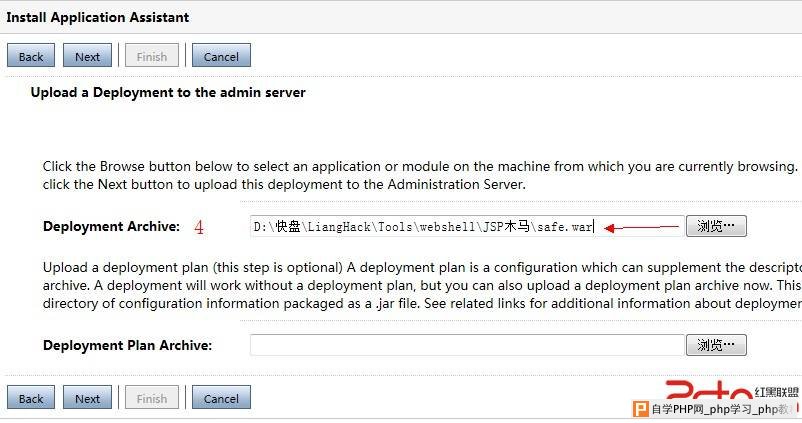Go back using the bottom Back button

coord(31,397)
